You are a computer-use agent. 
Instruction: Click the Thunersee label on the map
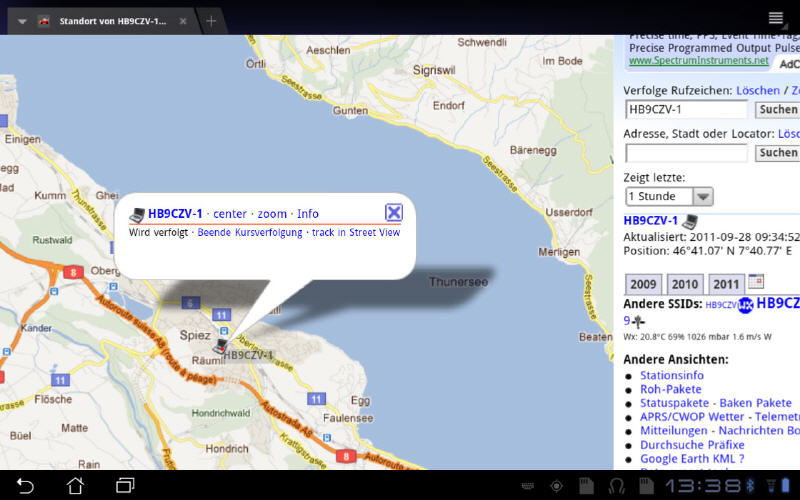458,282
